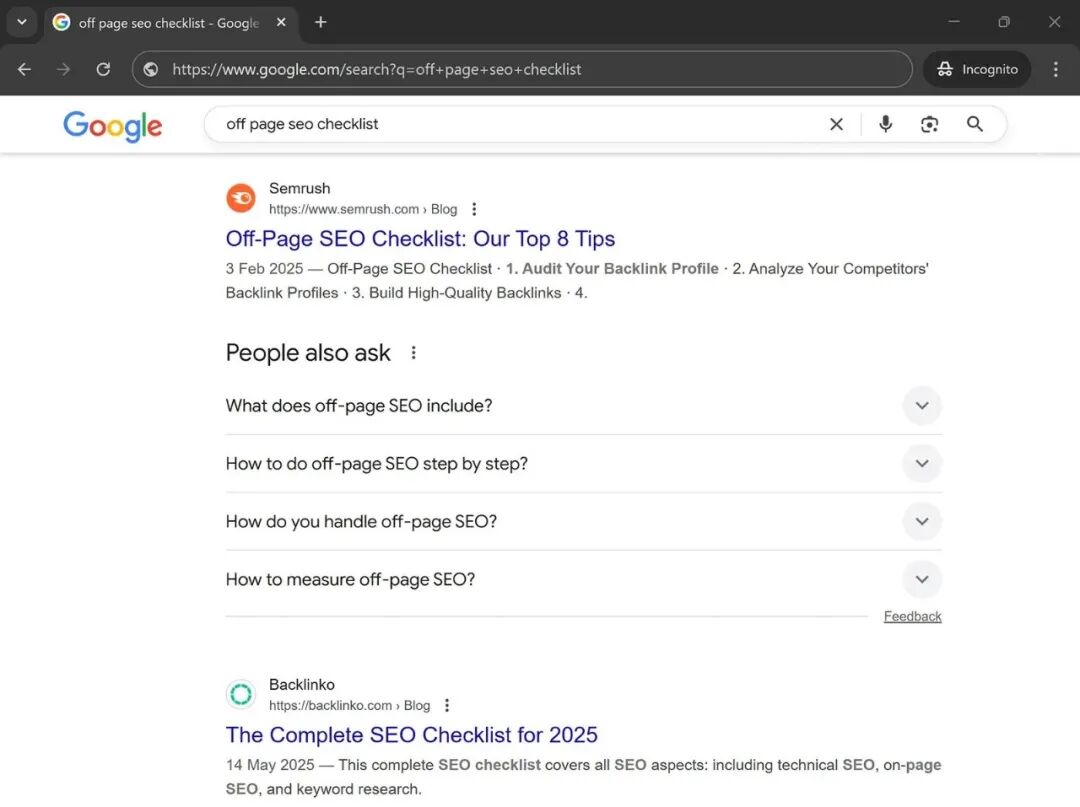
Task: Click the address bar URL
Action: 376,70
